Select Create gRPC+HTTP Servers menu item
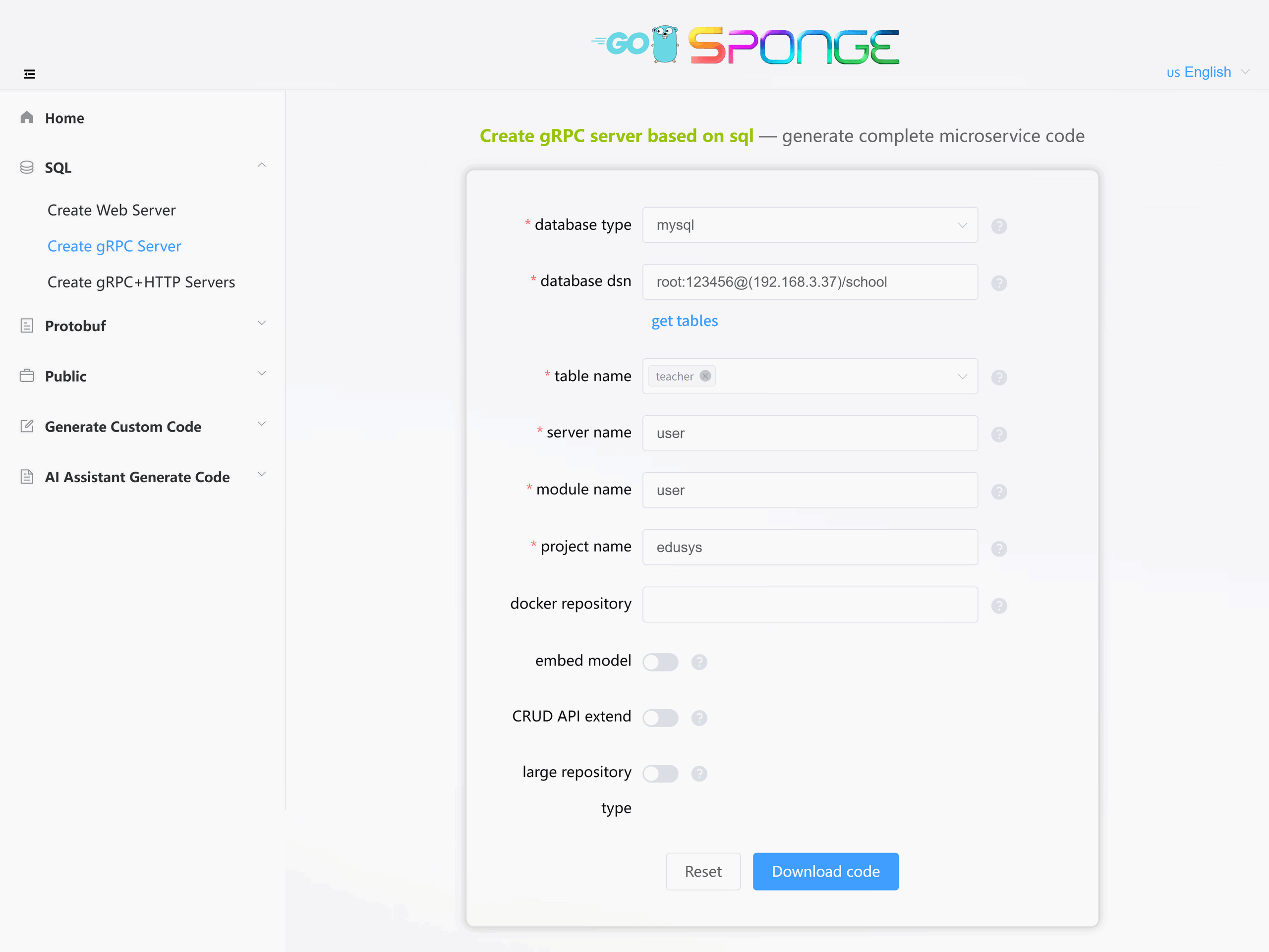The height and width of the screenshot is (952, 1269). [x=141, y=281]
